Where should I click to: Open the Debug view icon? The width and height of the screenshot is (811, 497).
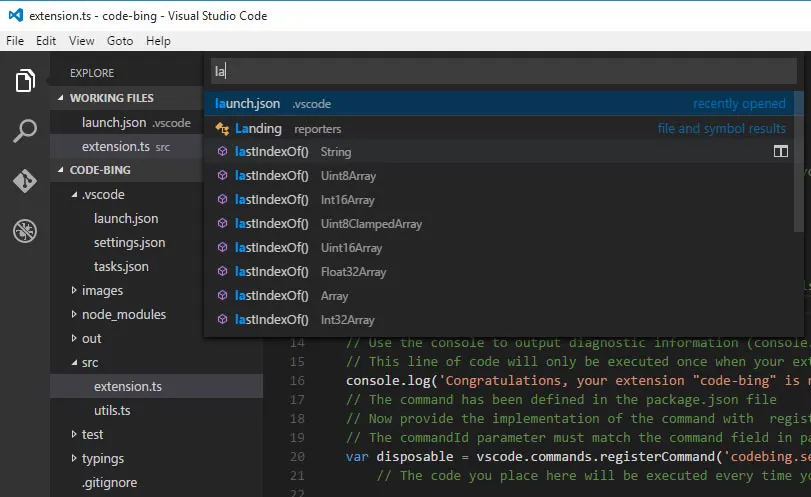(x=25, y=231)
